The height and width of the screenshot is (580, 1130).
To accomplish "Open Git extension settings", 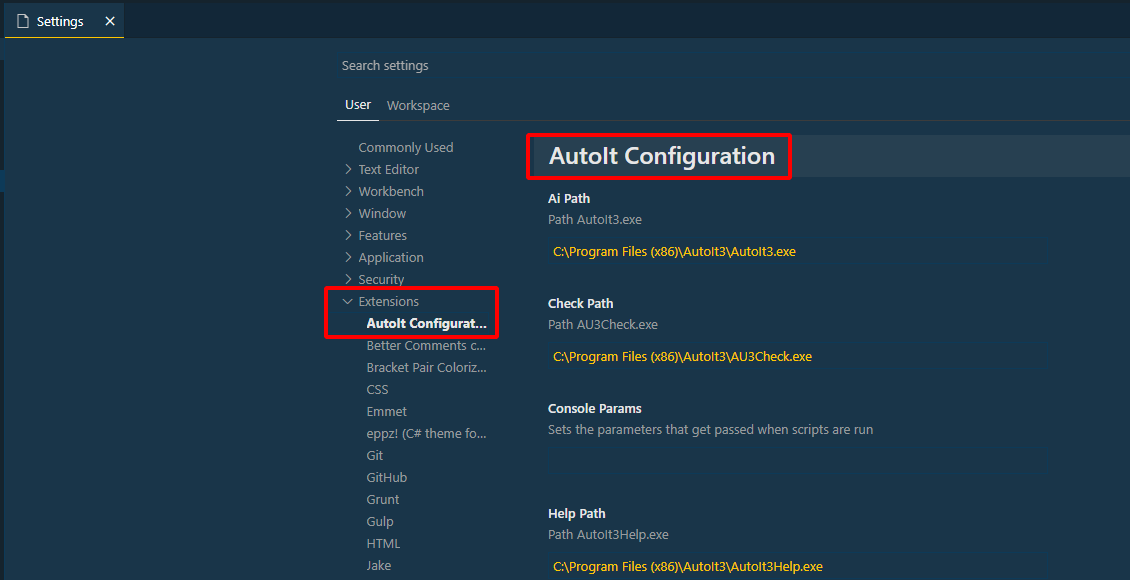I will (x=375, y=455).
